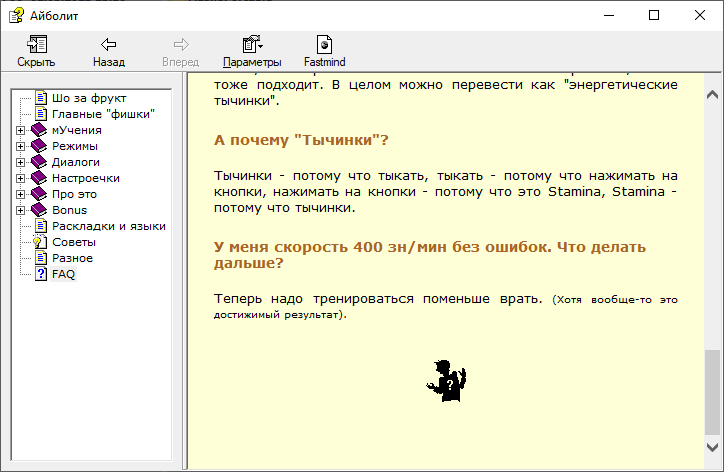724x472 pixels.
Task: Expand the Режимы tree node
Action: (21, 146)
